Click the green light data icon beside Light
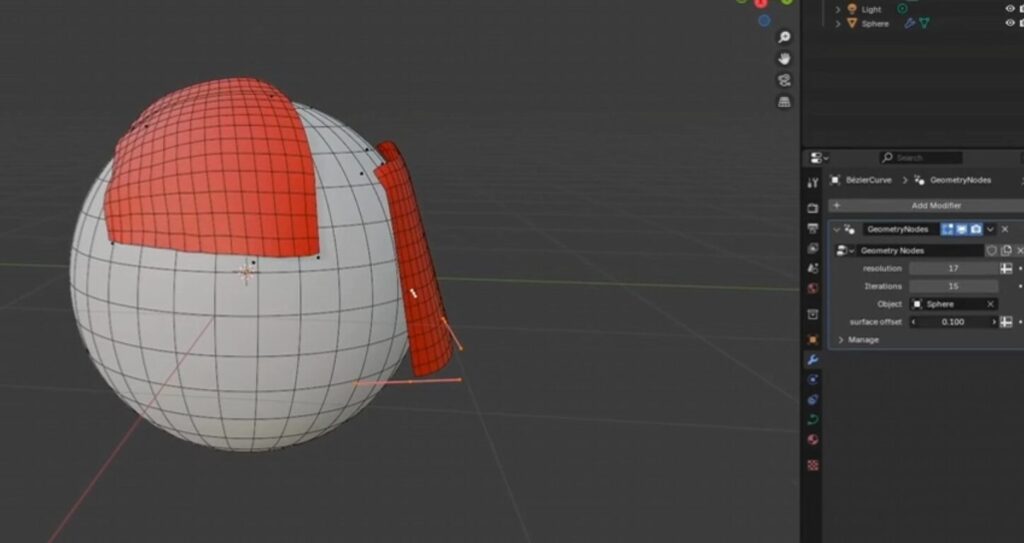The image size is (1024, 543). pyautogui.click(x=903, y=9)
